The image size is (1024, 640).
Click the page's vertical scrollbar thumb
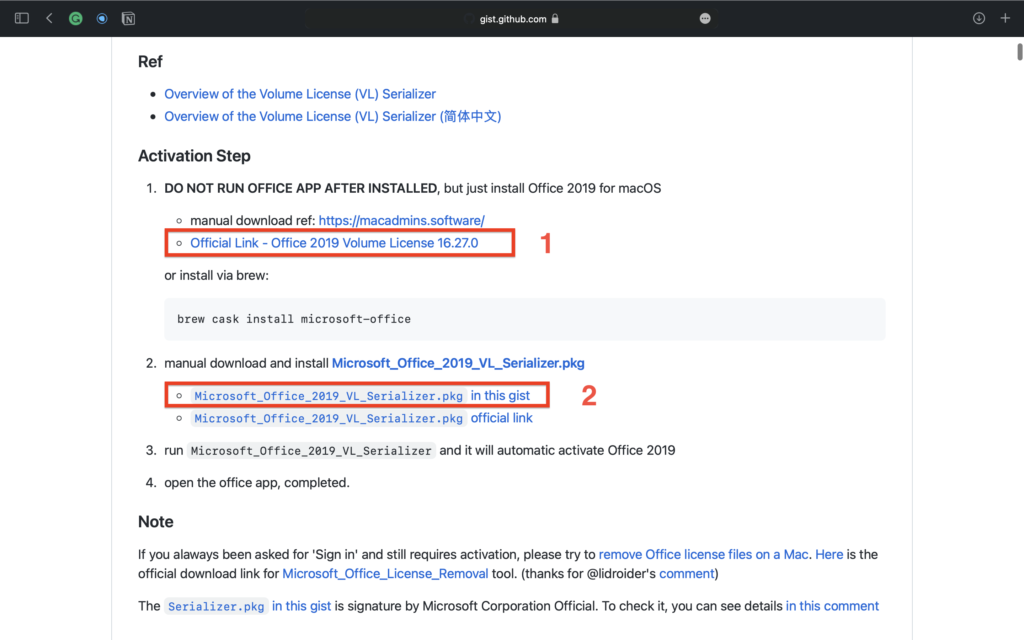point(1019,52)
